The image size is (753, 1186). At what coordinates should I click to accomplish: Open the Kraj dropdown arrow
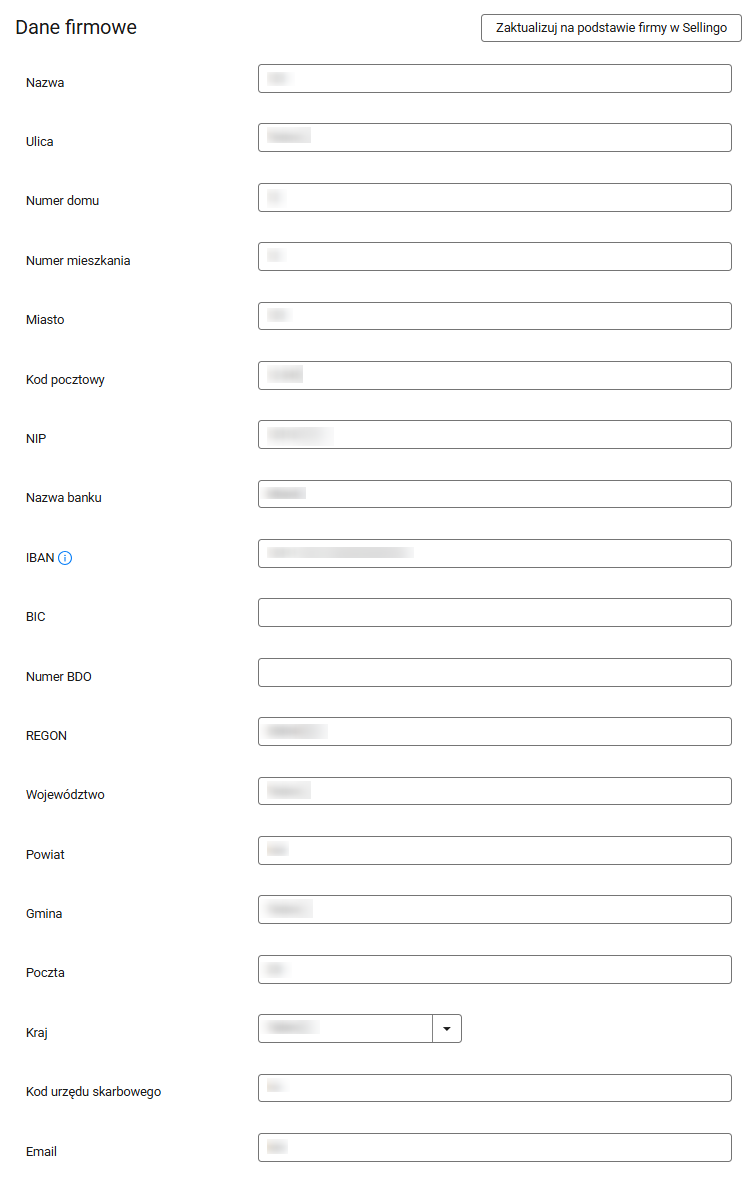(447, 1028)
